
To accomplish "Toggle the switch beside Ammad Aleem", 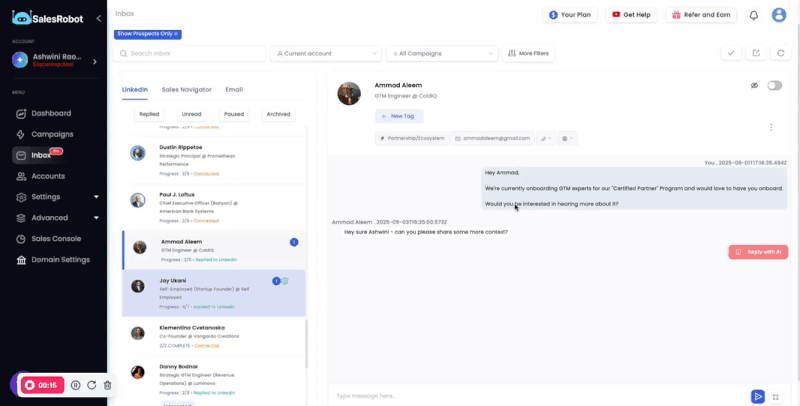I will click(x=774, y=86).
